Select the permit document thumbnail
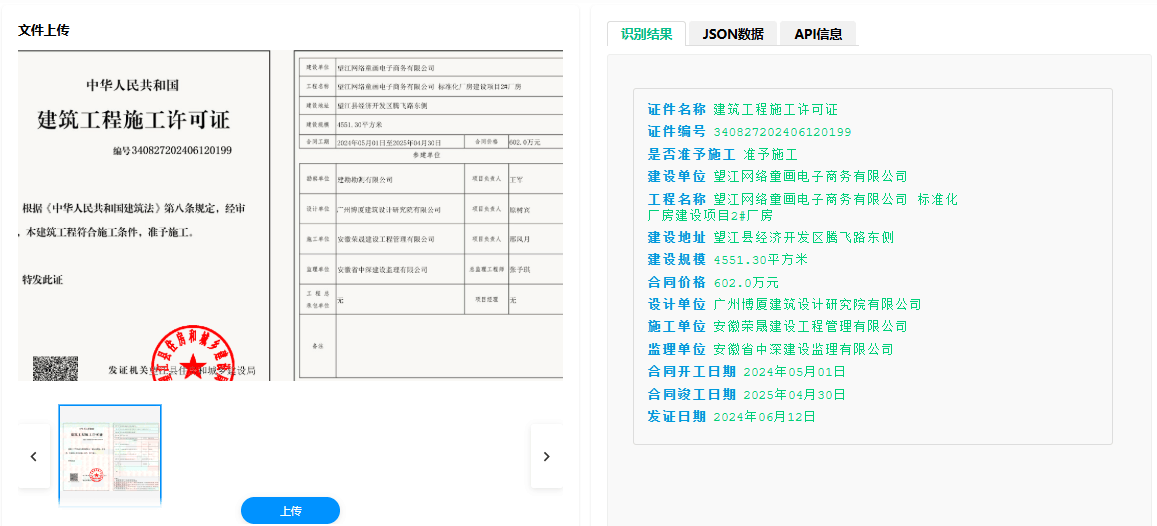 110,455
